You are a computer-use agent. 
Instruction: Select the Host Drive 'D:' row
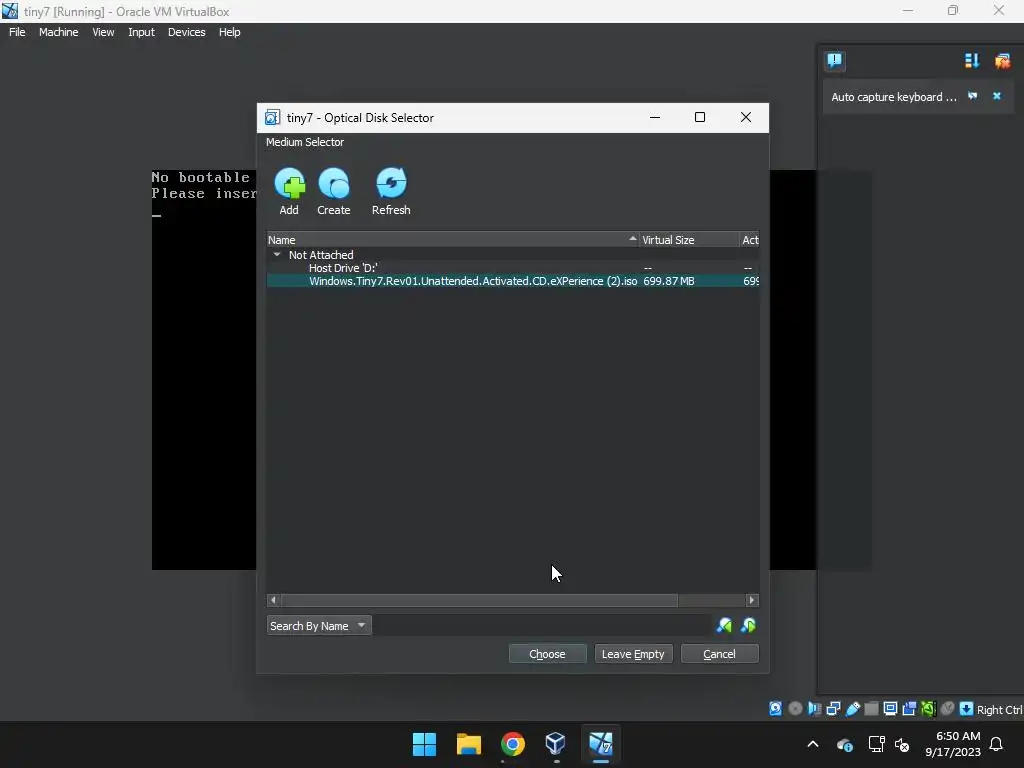(513, 268)
